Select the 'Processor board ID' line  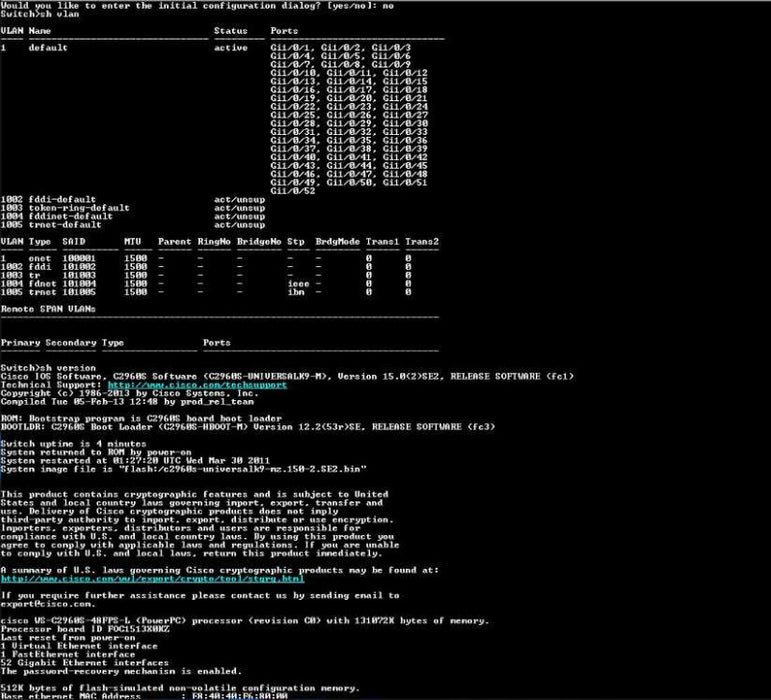85,629
